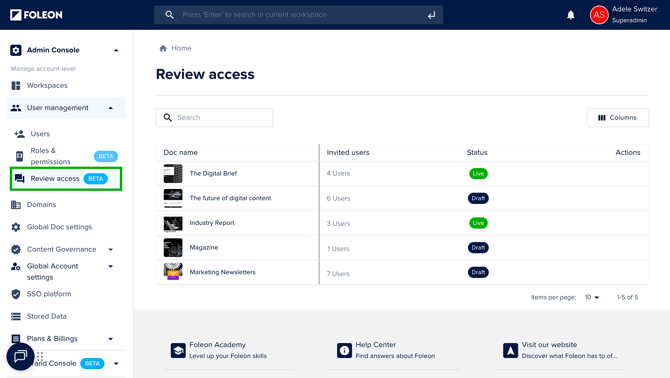The image size is (670, 378).
Task: Open the chat support bubble
Action: [20, 356]
